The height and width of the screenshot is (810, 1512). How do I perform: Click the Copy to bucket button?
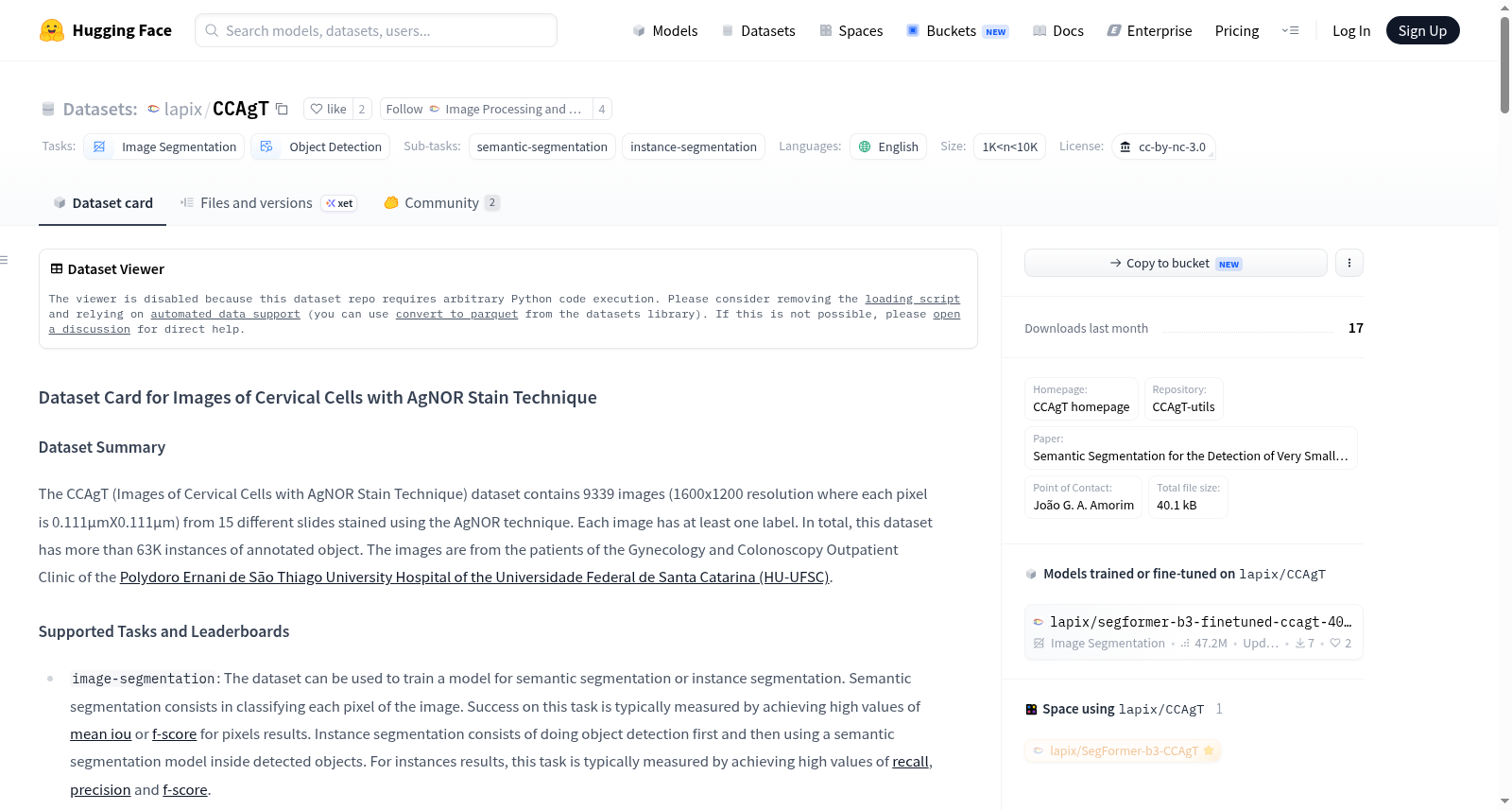(1176, 263)
